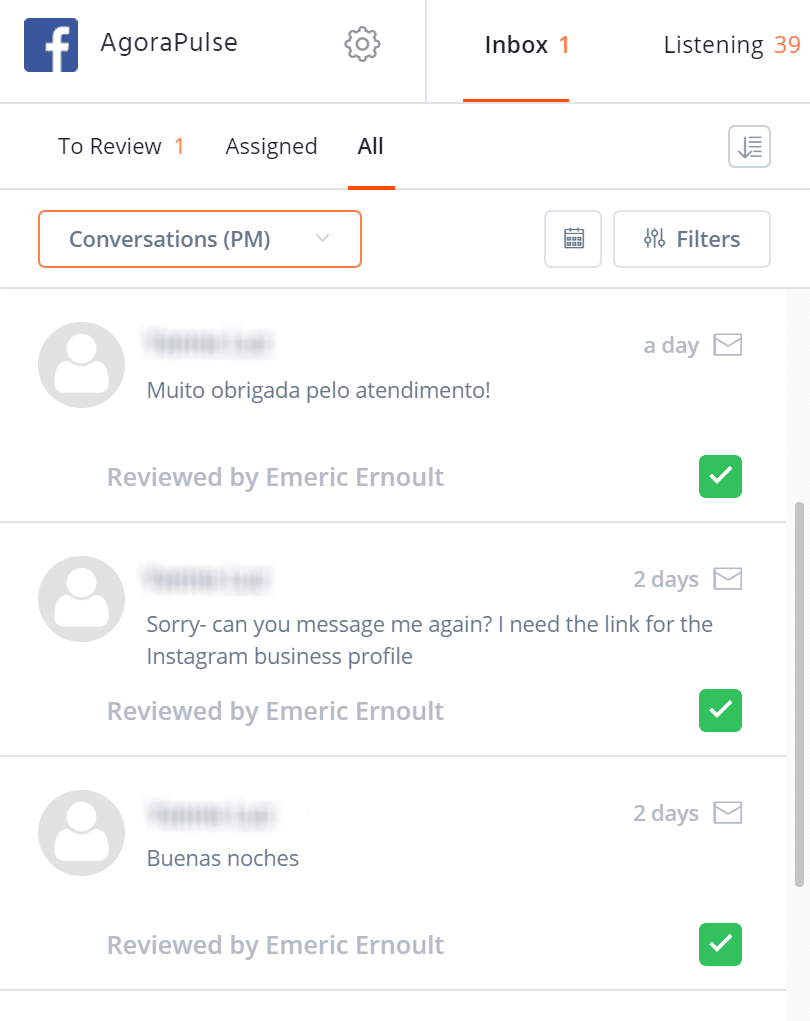Click the Facebook page logo icon
Screen dimensions: 810x1021
51,45
